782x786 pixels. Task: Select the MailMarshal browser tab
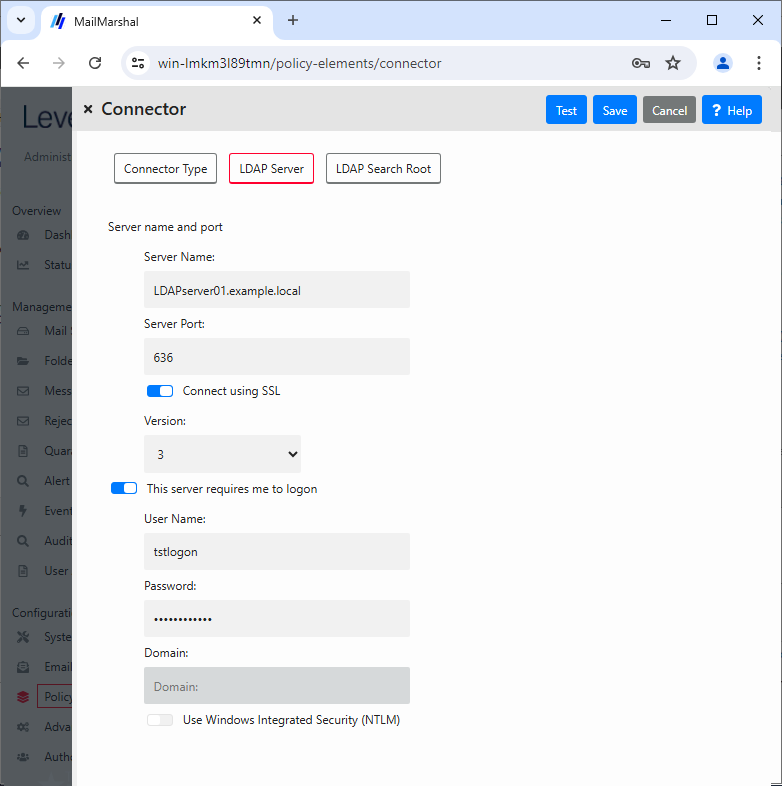click(x=155, y=21)
